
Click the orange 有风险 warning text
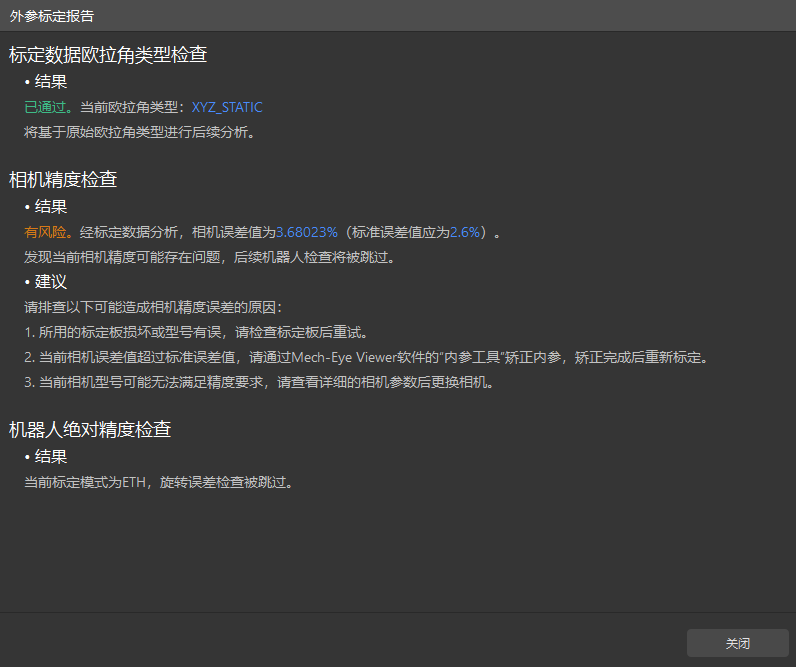[45, 232]
